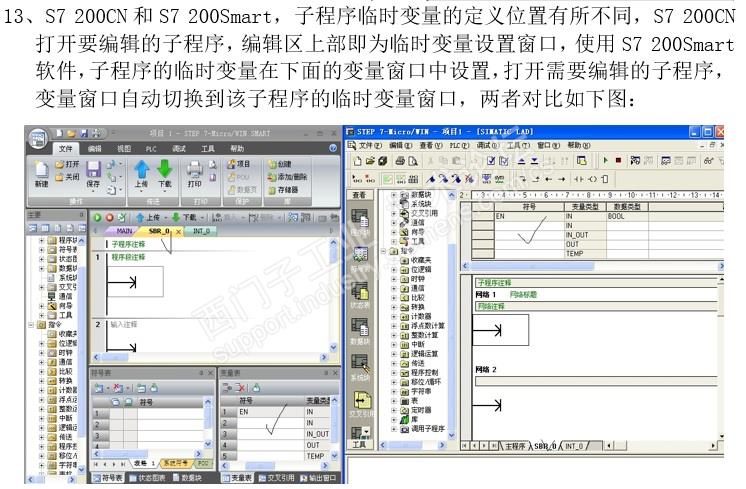Click the blue 上传 upload arrow in SMART ribbon

(141, 169)
